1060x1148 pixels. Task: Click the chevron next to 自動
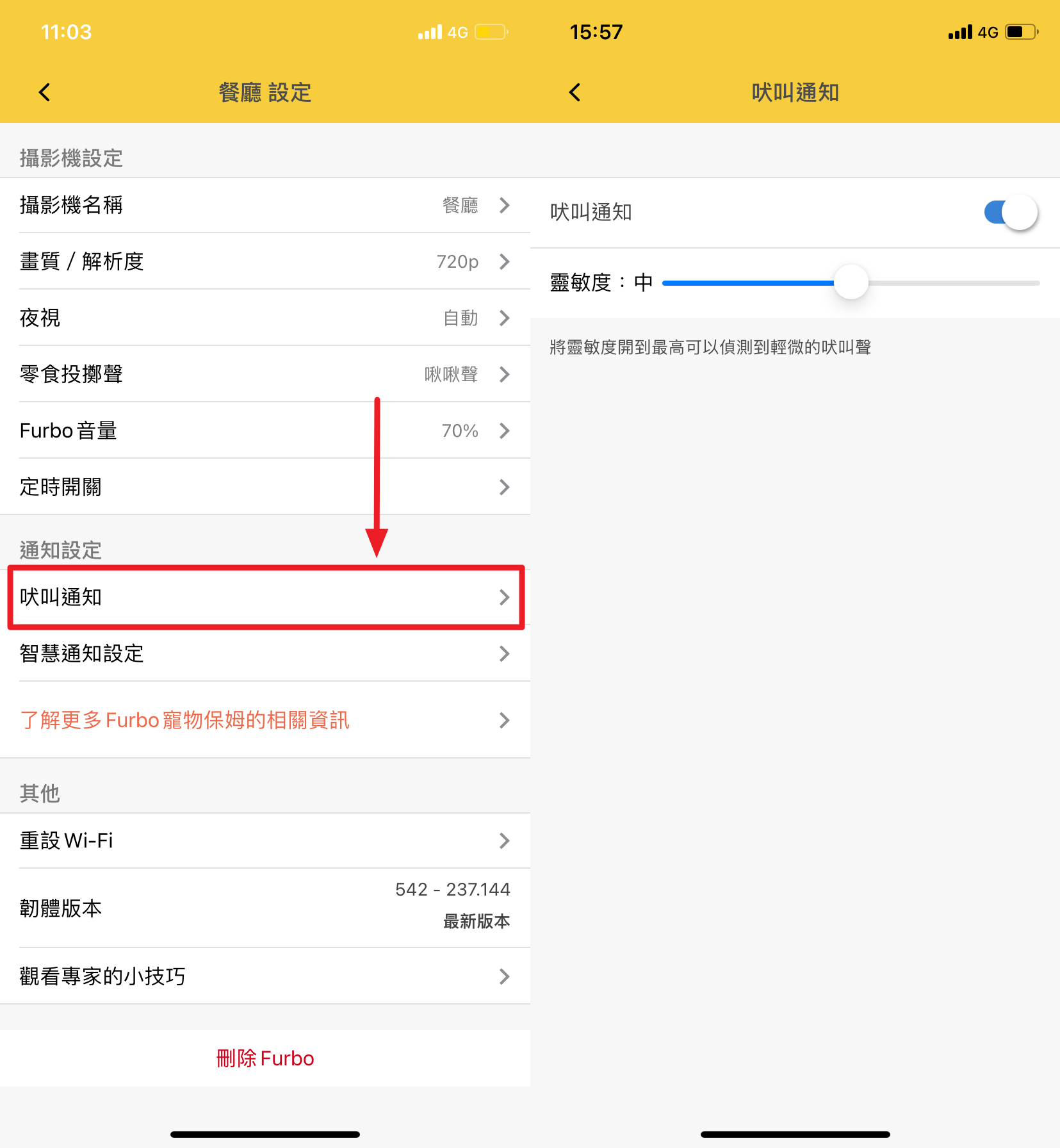coord(505,318)
